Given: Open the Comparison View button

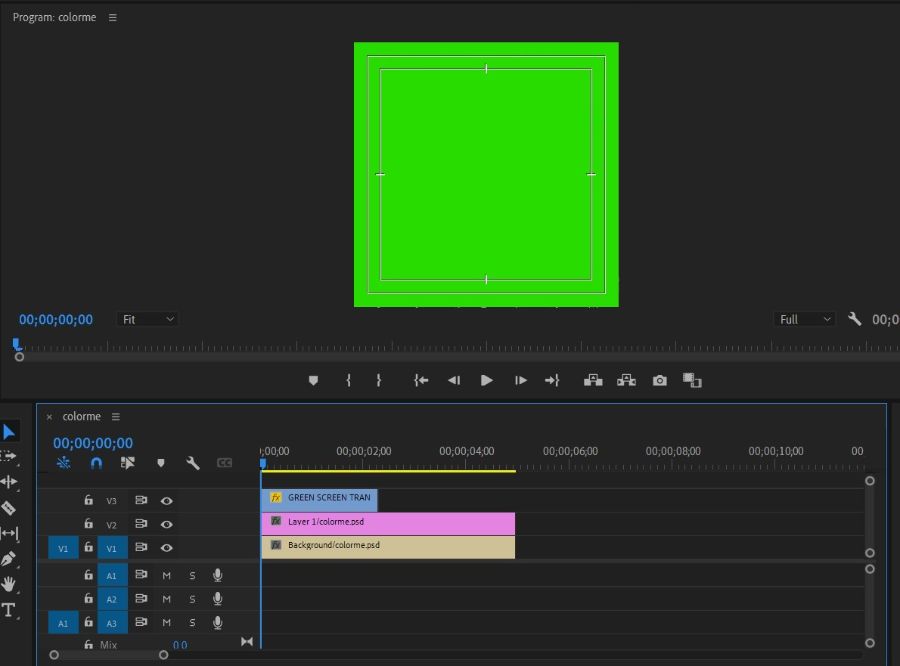Looking at the screenshot, I should (692, 380).
